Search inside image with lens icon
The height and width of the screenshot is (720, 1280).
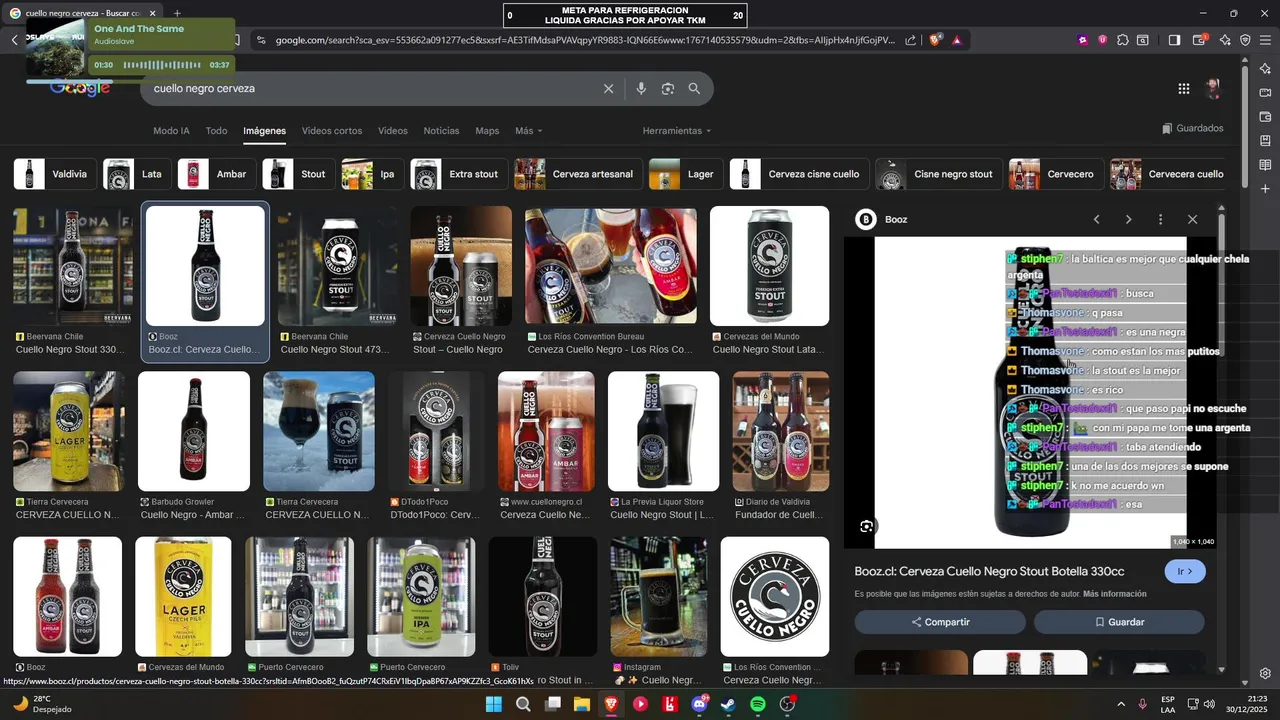[x=867, y=526]
